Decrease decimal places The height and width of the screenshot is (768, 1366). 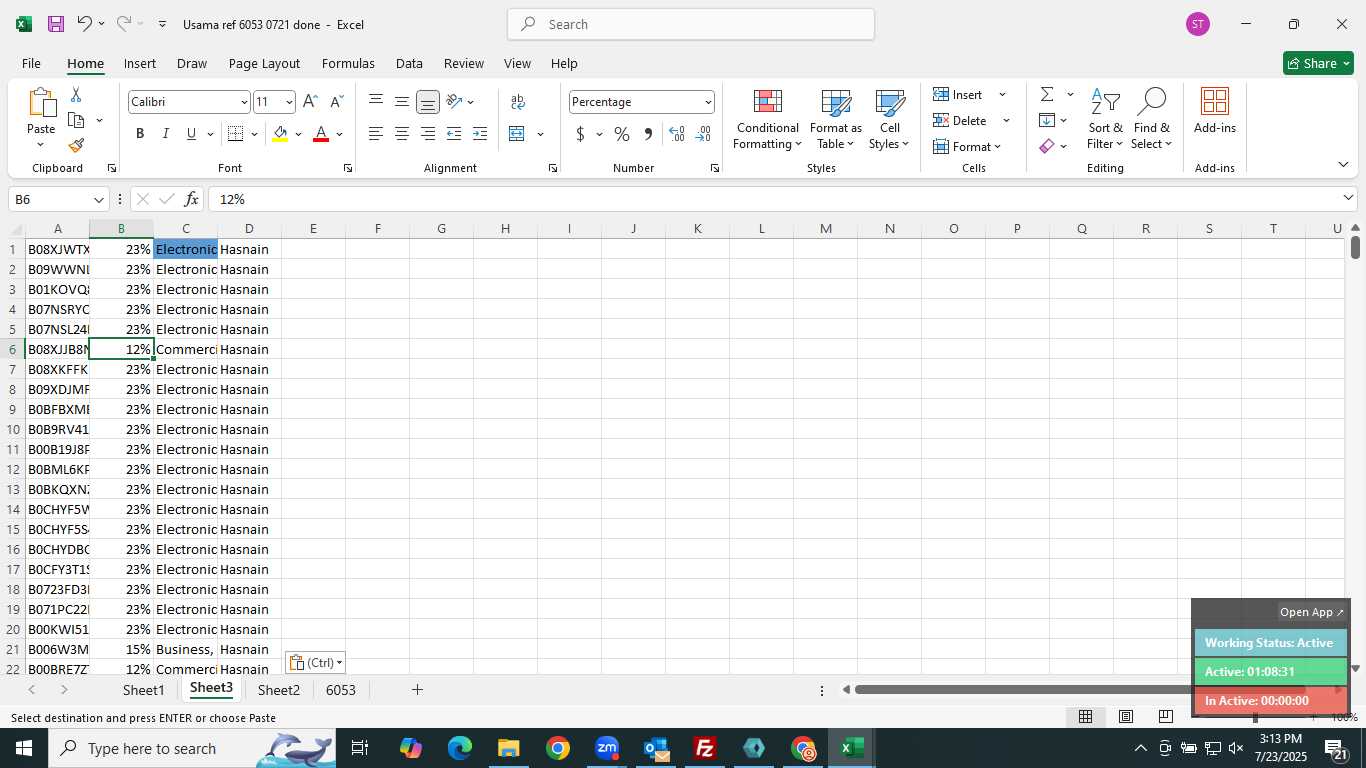point(703,134)
